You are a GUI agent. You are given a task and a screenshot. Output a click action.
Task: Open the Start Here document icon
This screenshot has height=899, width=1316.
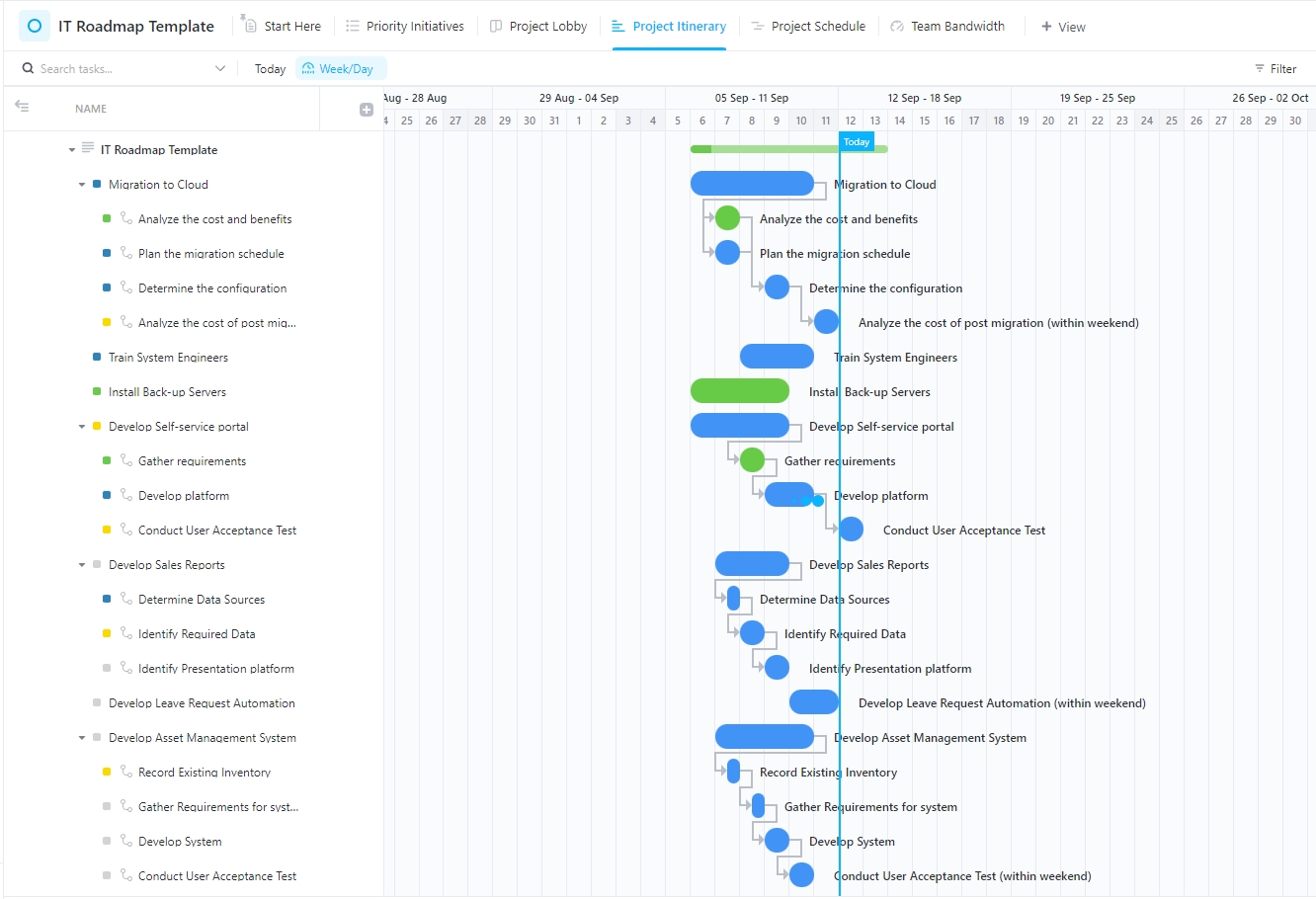pyautogui.click(x=250, y=26)
